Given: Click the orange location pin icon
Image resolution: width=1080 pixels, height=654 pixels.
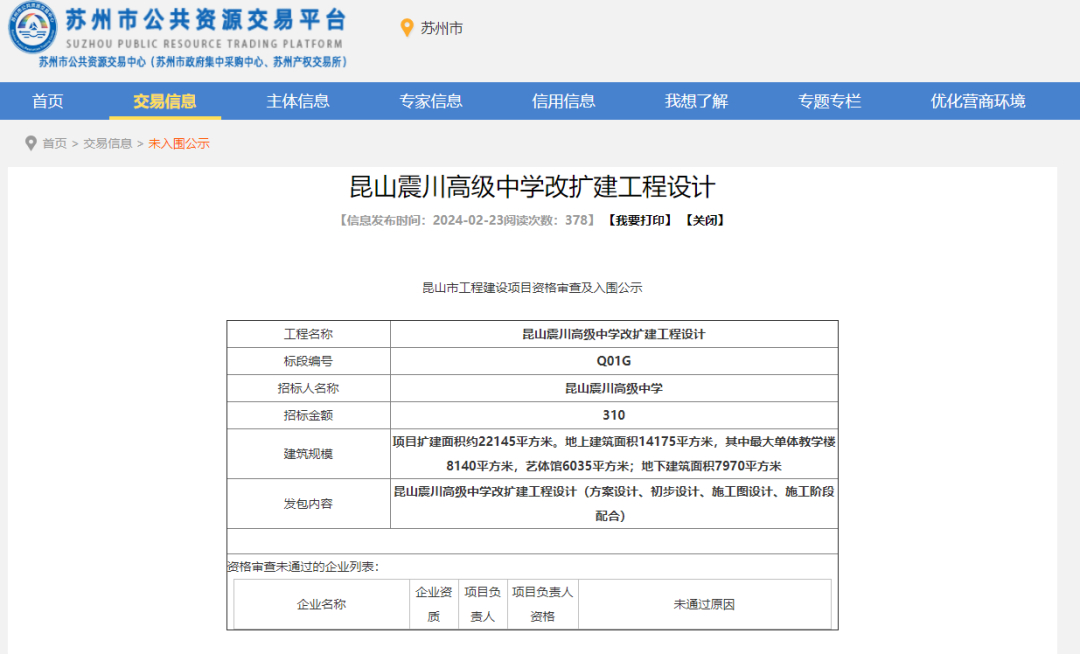Looking at the screenshot, I should pos(407,28).
